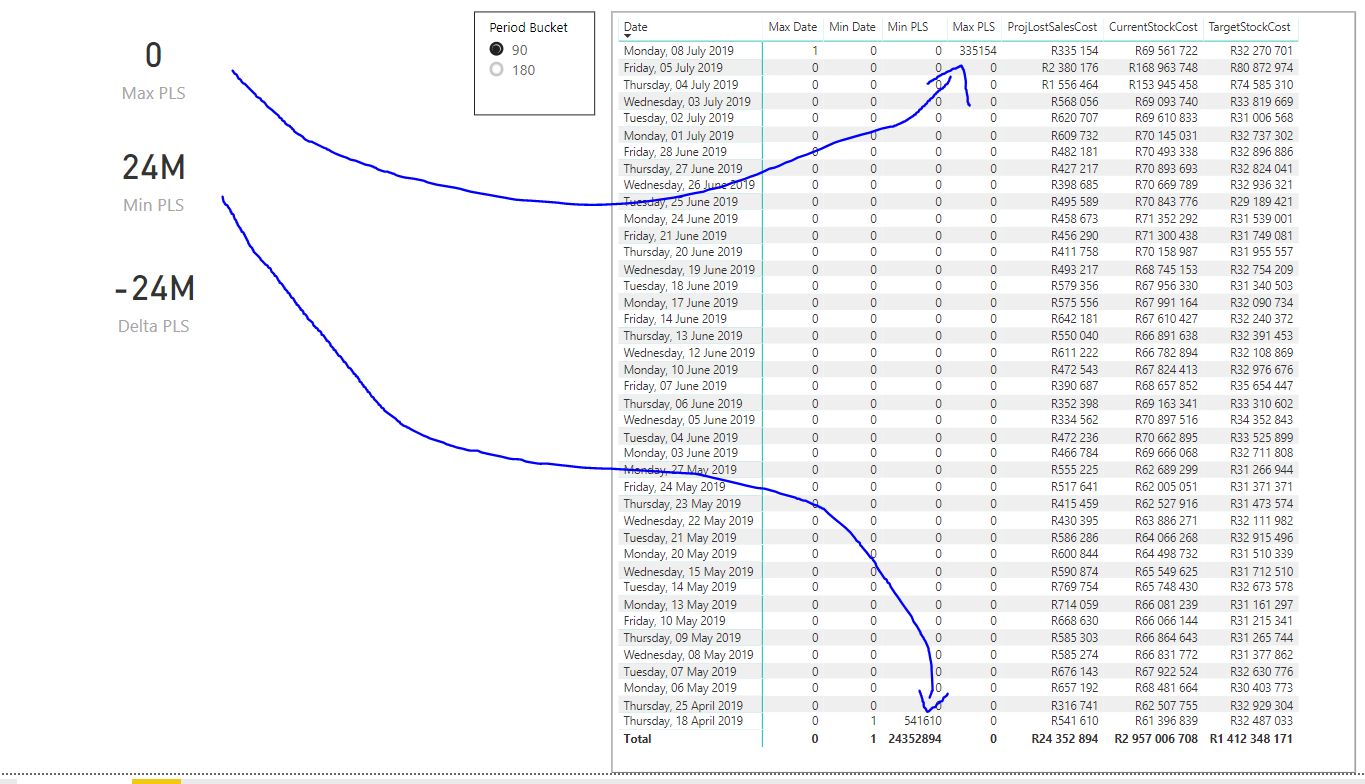Screen dimensions: 1365x784
Task: Select the 90 Period Bucket option
Action: coord(497,50)
